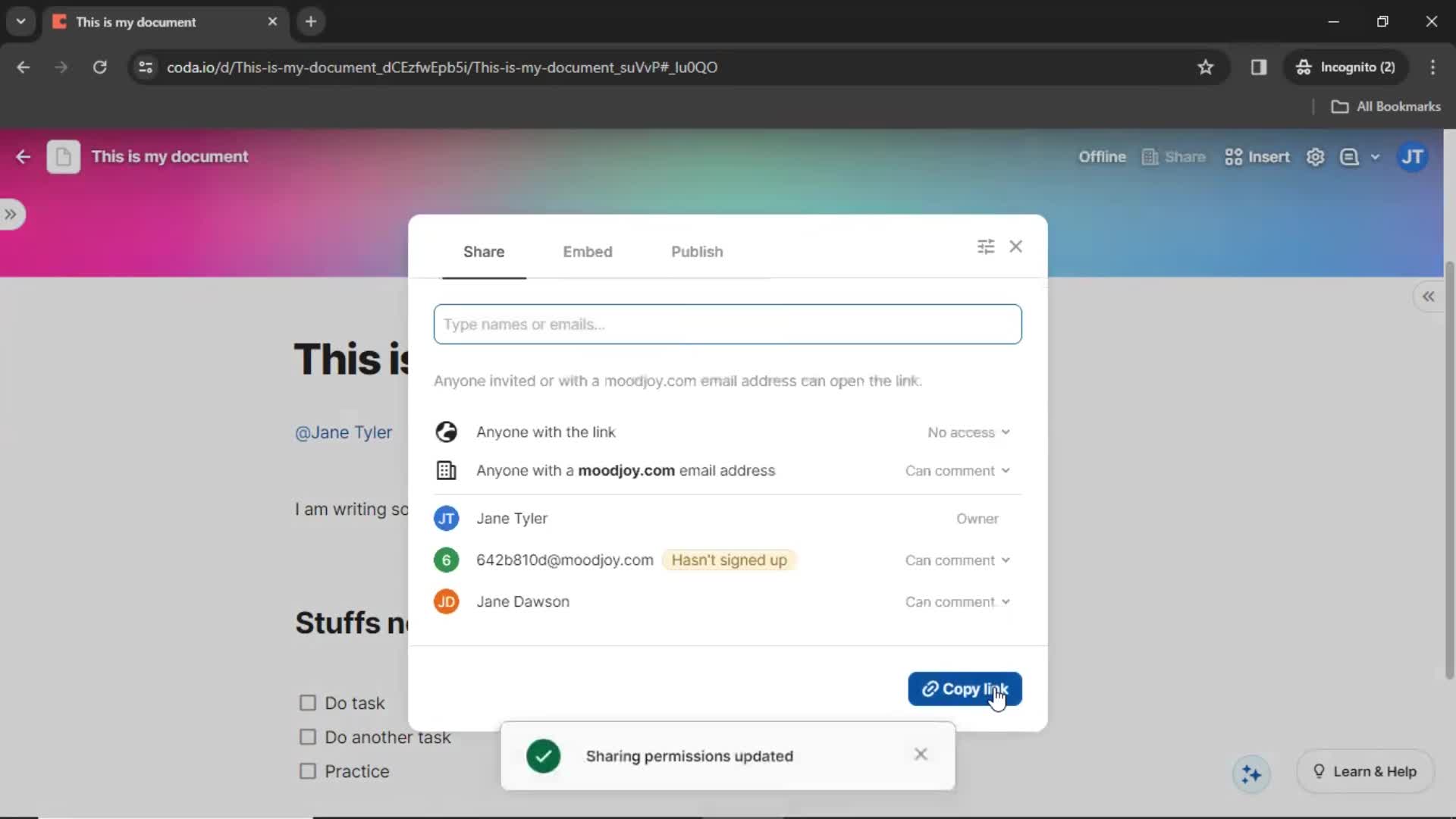Click the green success checkmark icon

(543, 756)
